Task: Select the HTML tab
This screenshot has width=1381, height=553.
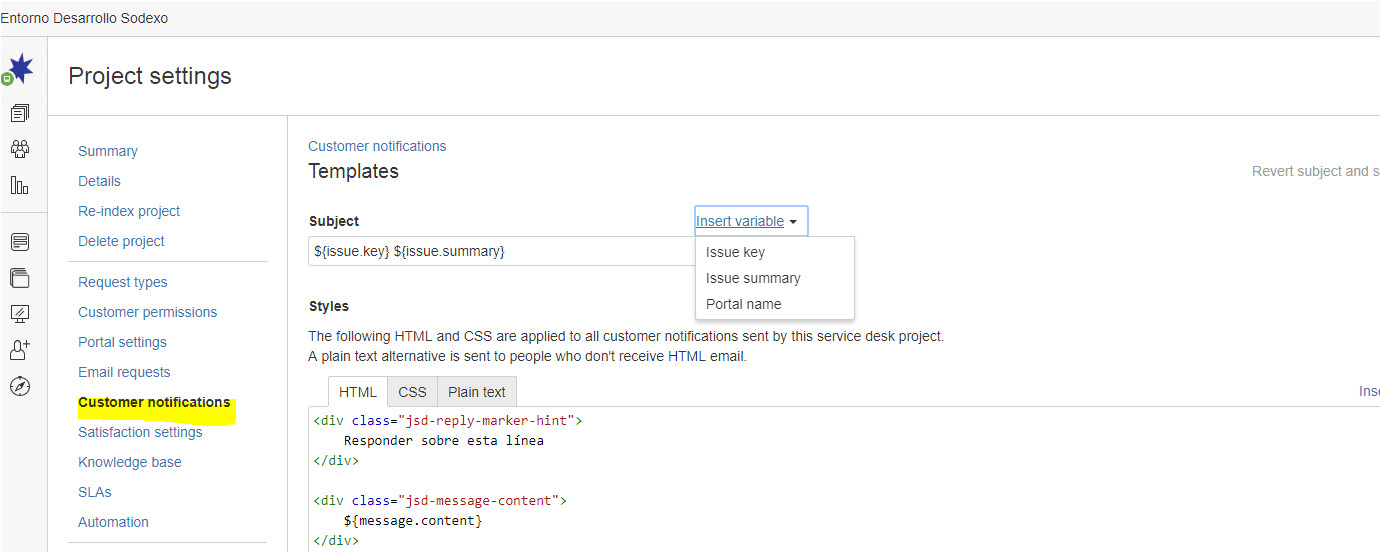Action: pyautogui.click(x=358, y=392)
